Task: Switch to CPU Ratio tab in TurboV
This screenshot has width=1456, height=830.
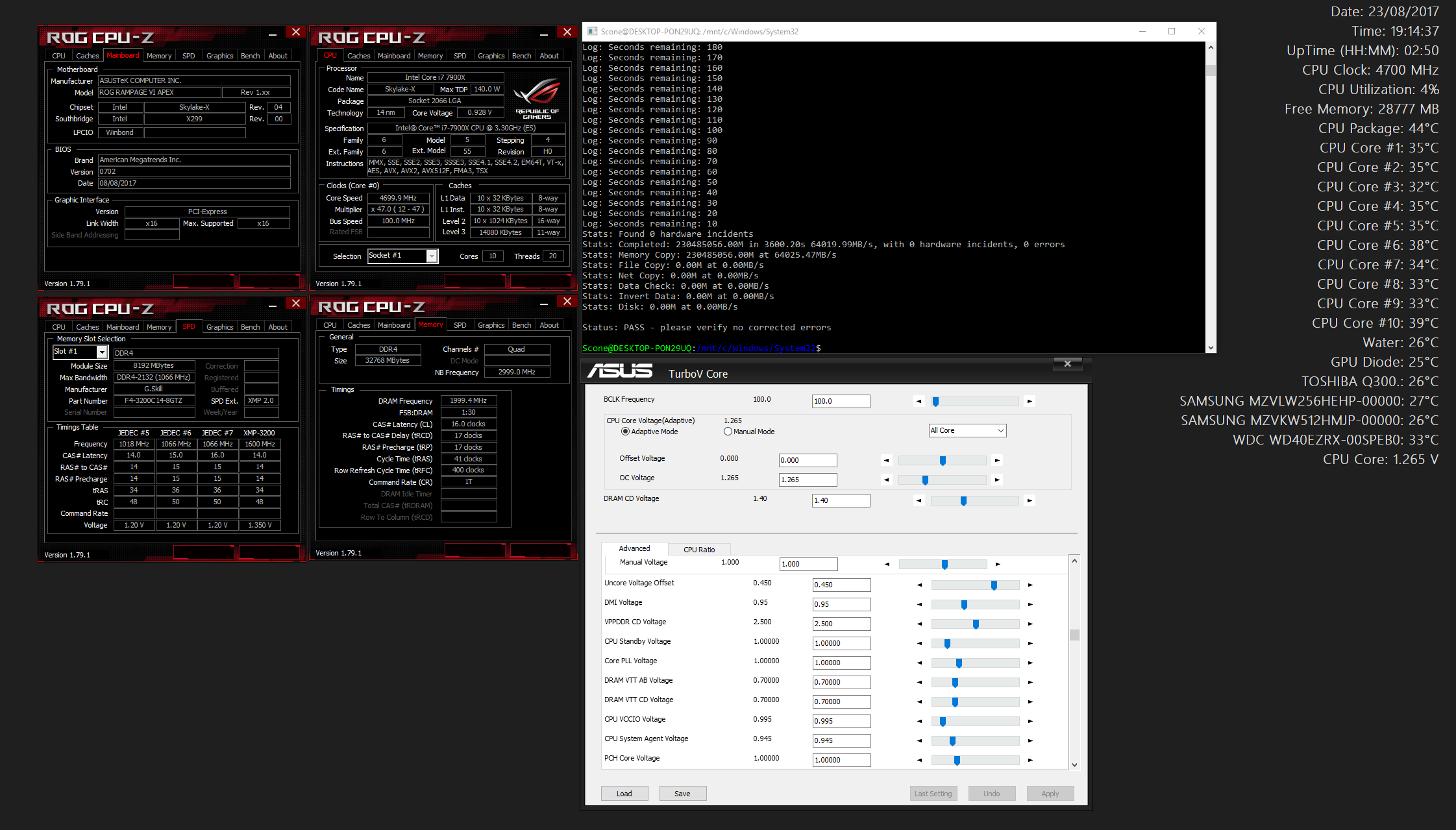Action: click(x=699, y=550)
